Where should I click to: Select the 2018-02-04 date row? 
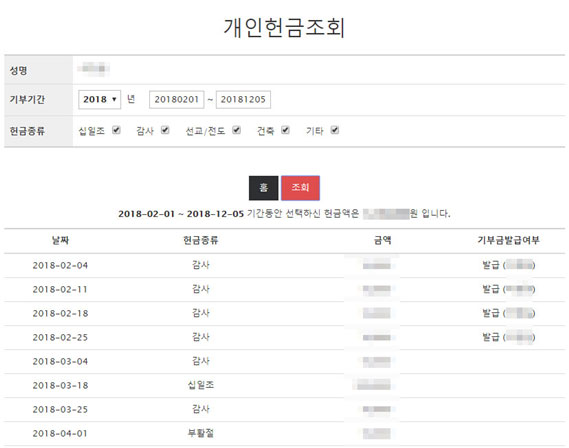point(284,266)
